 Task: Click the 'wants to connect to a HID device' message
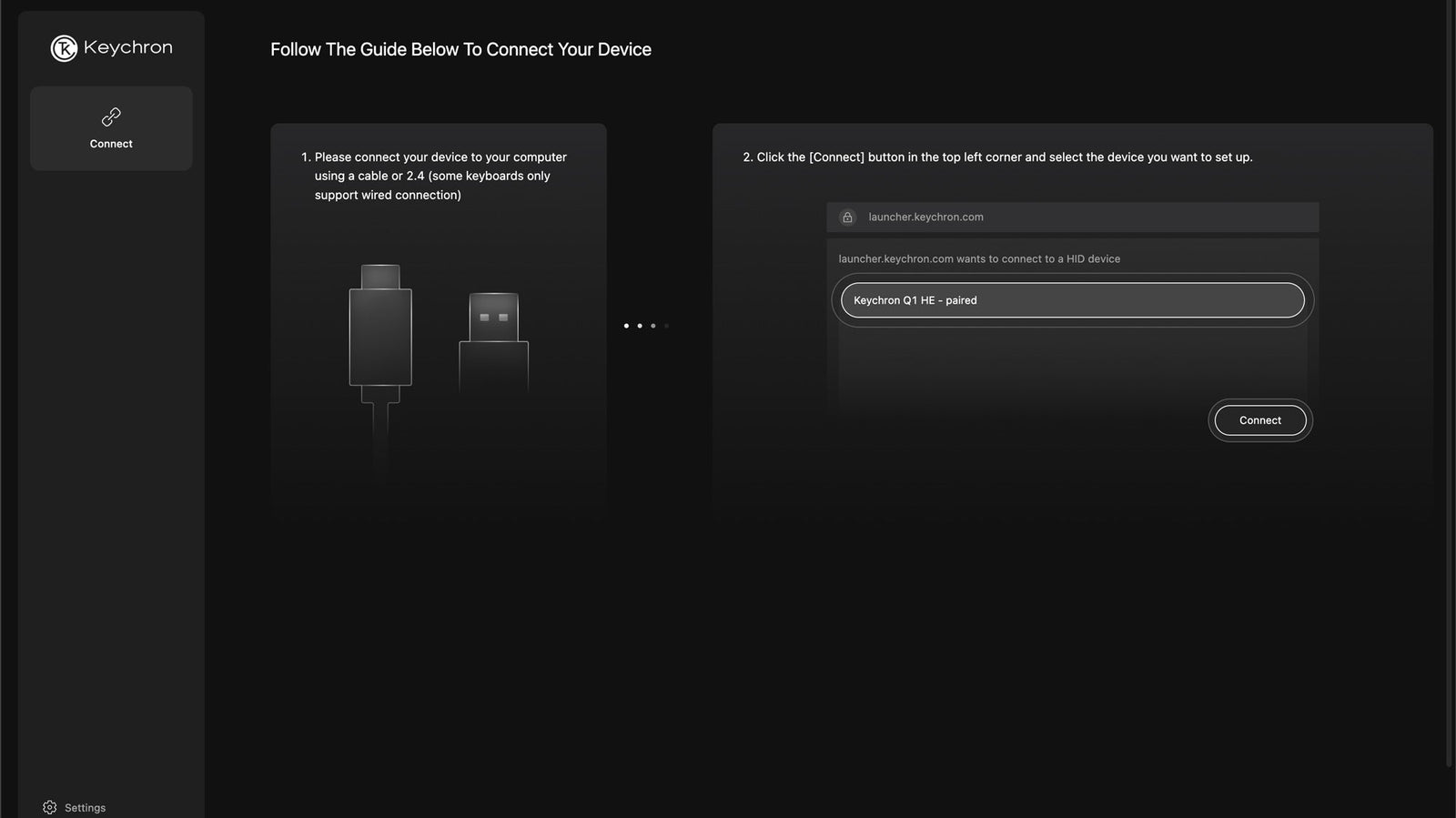point(979,259)
